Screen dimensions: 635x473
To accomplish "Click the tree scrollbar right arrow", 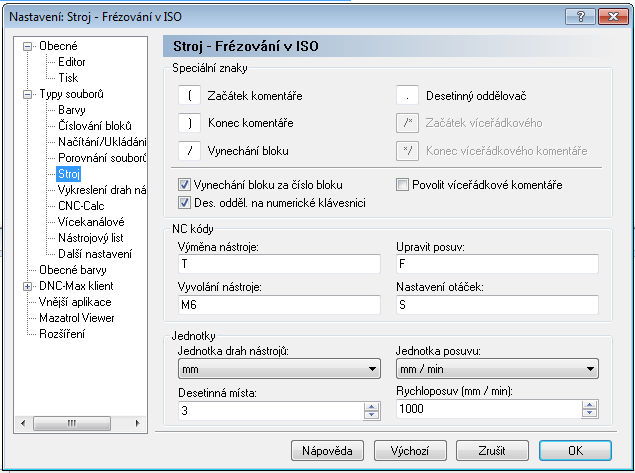I will pos(137,423).
